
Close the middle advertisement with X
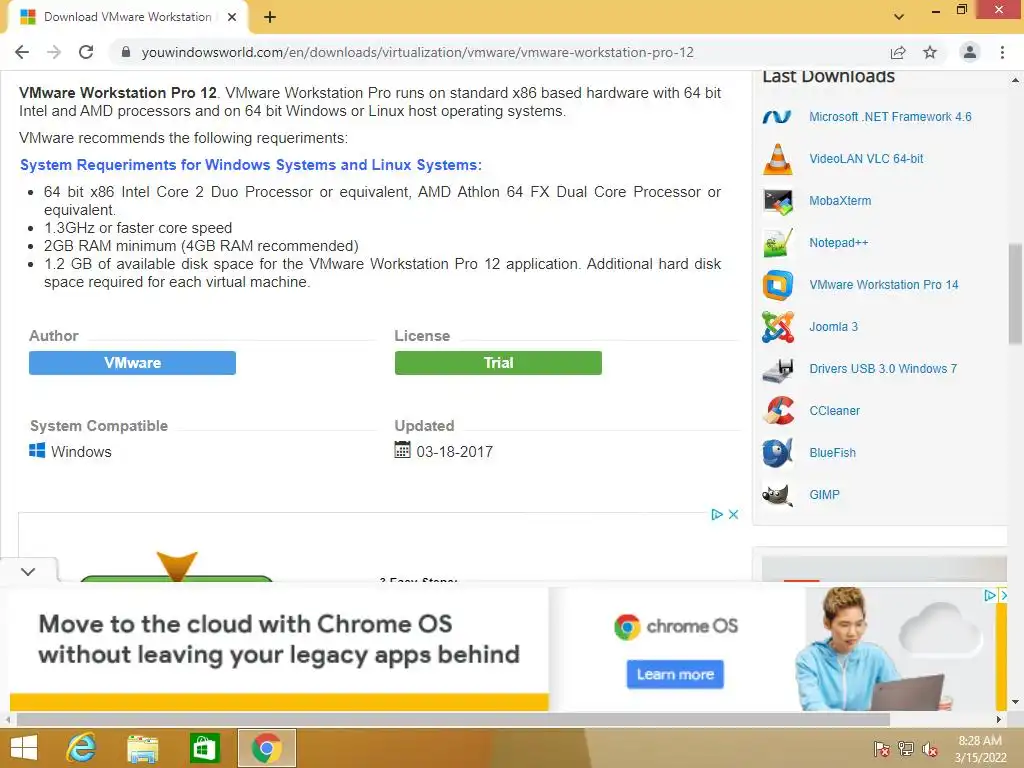point(733,515)
